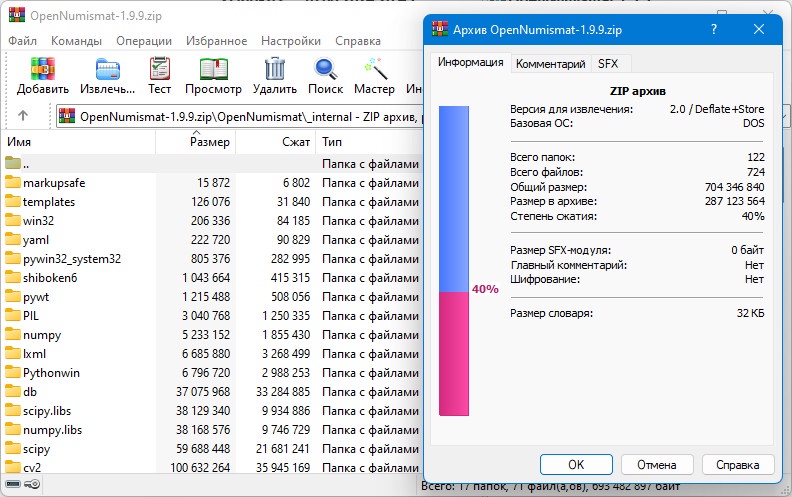Click the archive icon in the address bar

click(x=67, y=116)
